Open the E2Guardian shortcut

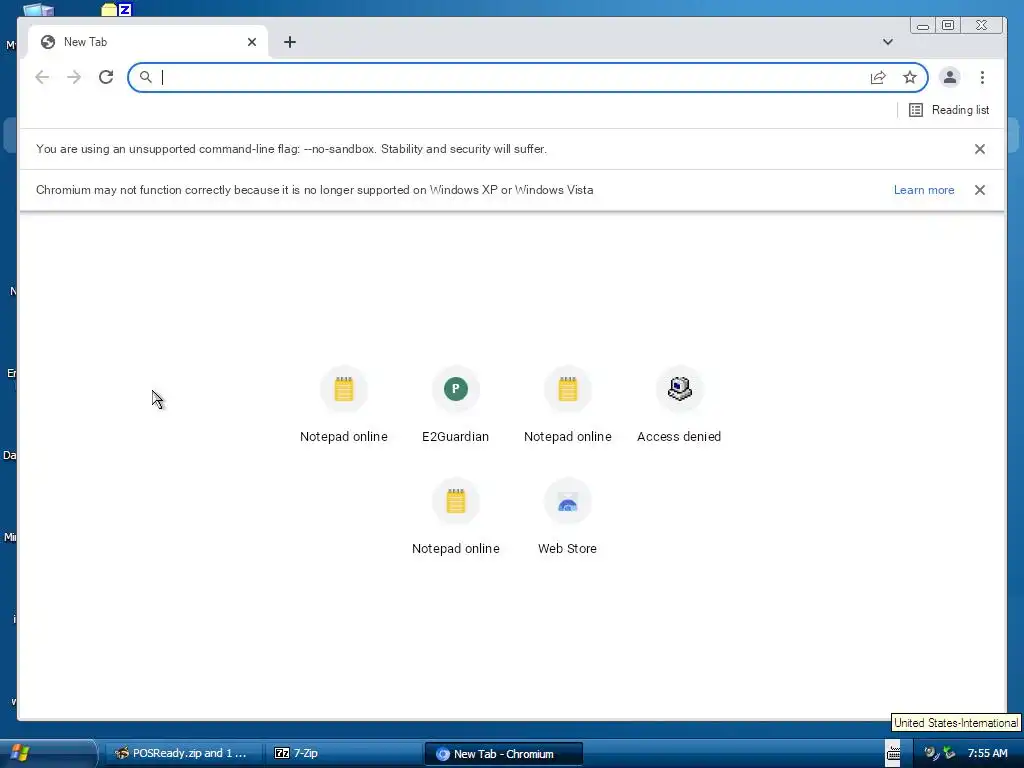(456, 406)
